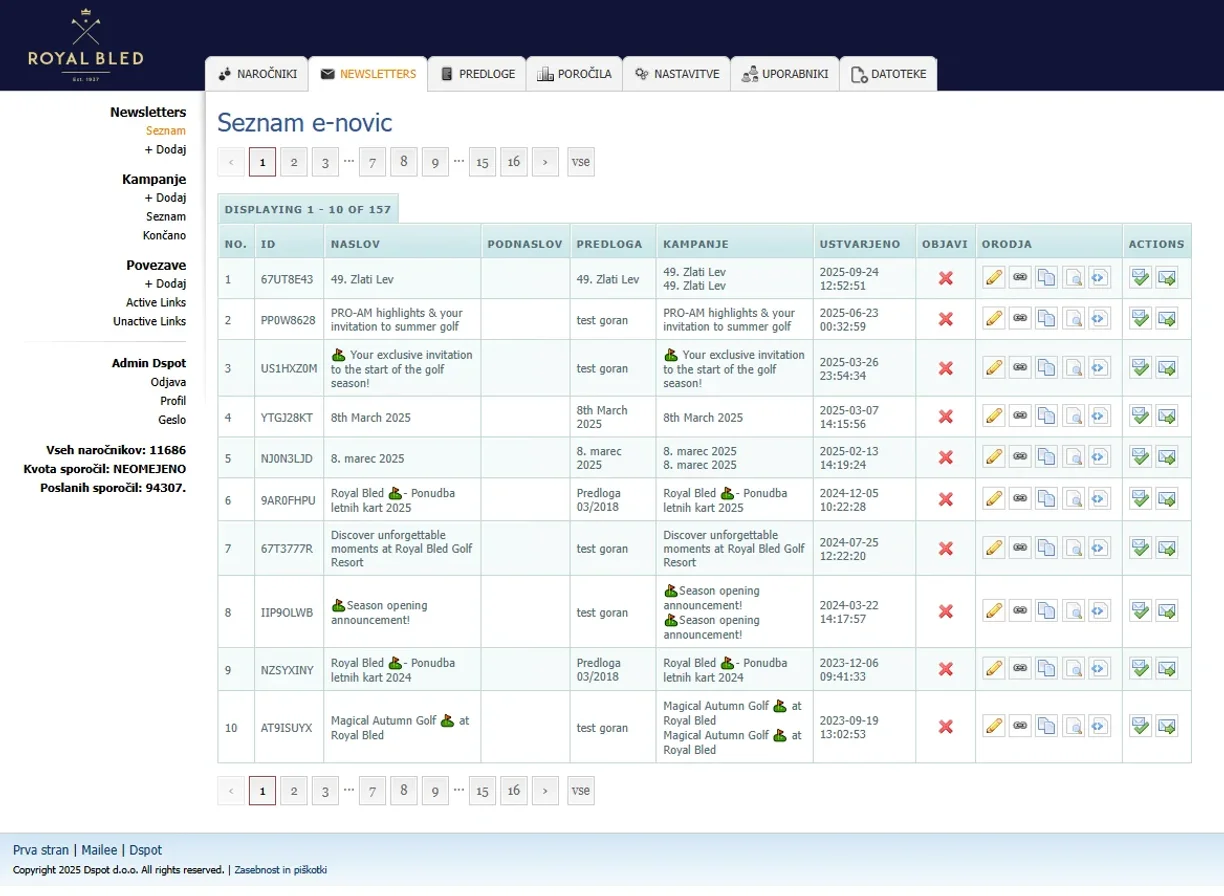Open the HTML code icon for row NJ0N3LJD
Viewport: 1224px width, 896px height.
[1099, 457]
